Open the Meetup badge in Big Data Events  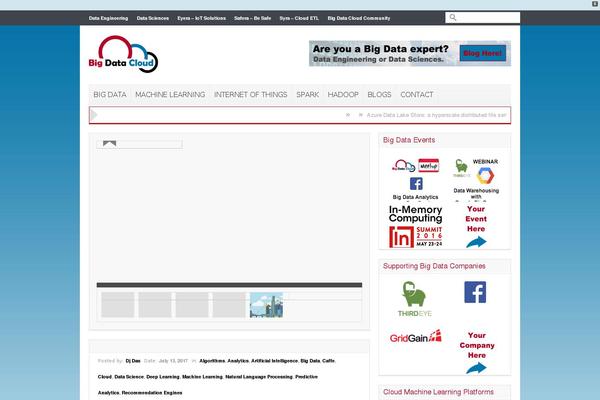pyautogui.click(x=429, y=166)
